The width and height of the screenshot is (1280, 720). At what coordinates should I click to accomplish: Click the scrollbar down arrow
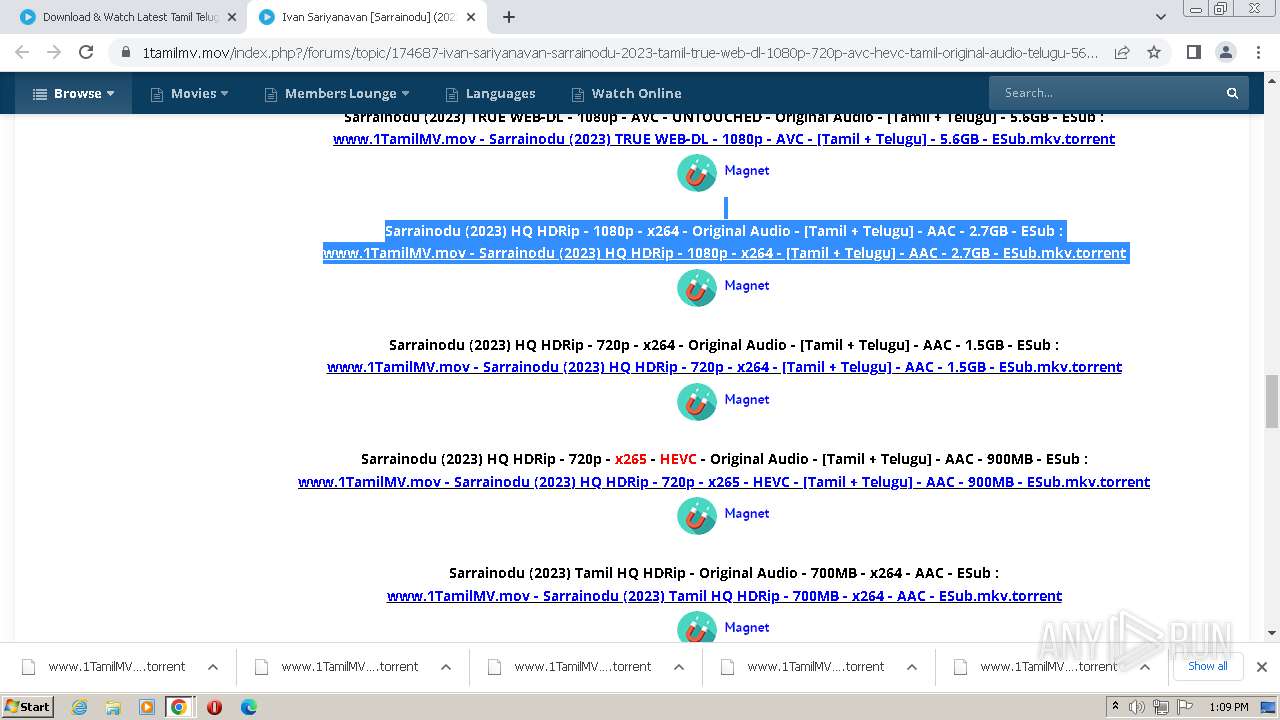pos(1272,632)
